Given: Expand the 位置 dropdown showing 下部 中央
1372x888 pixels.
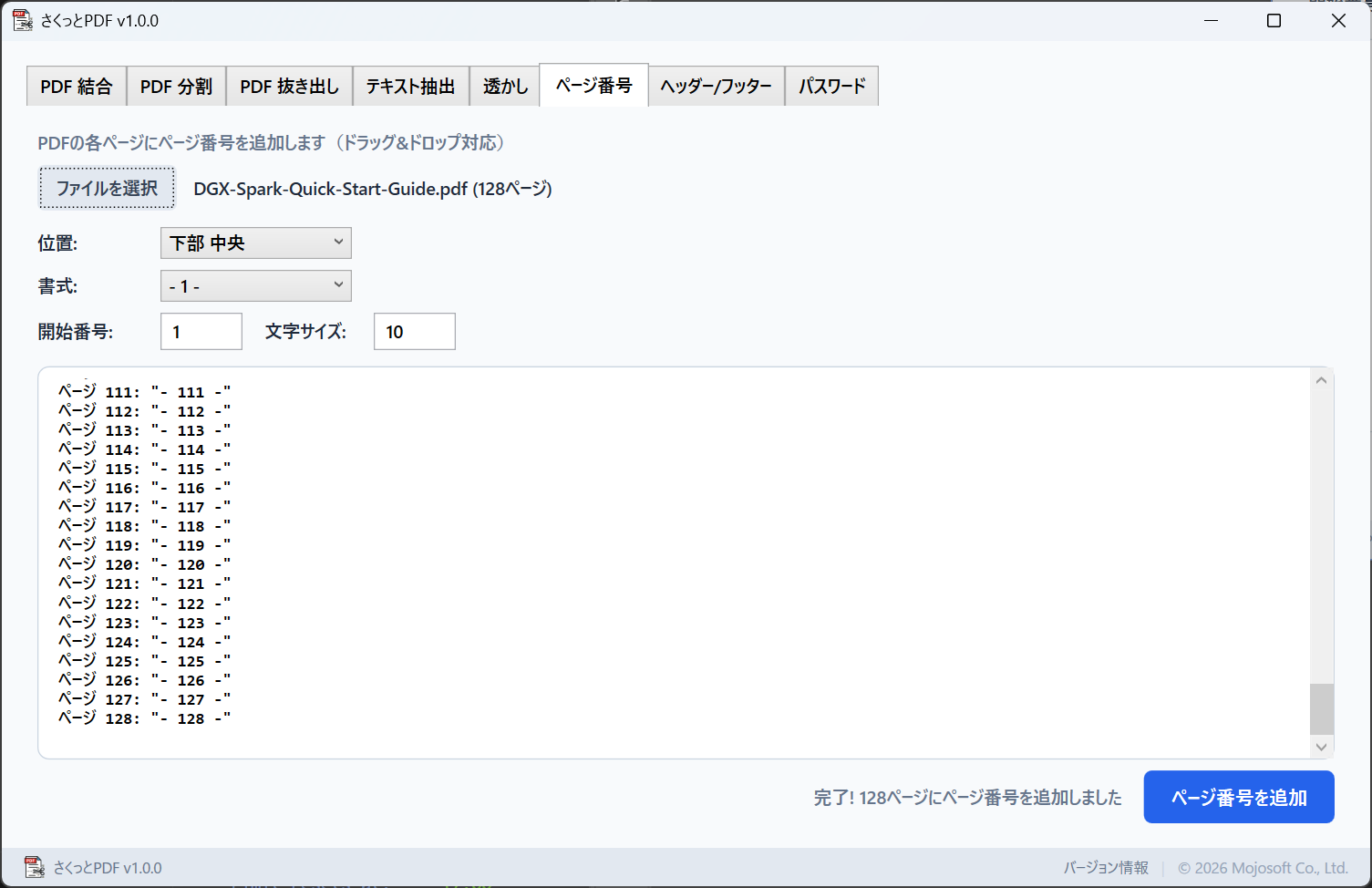Looking at the screenshot, I should point(256,243).
